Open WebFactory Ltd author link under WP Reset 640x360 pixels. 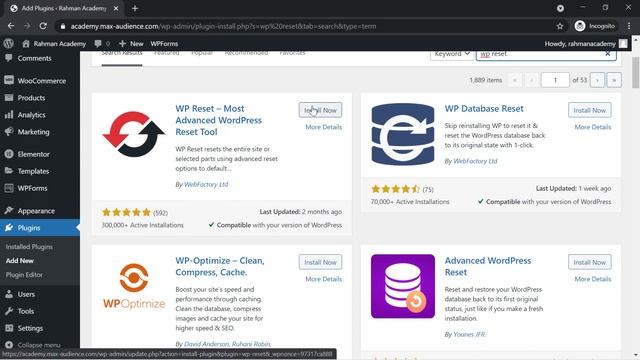pyautogui.click(x=206, y=184)
